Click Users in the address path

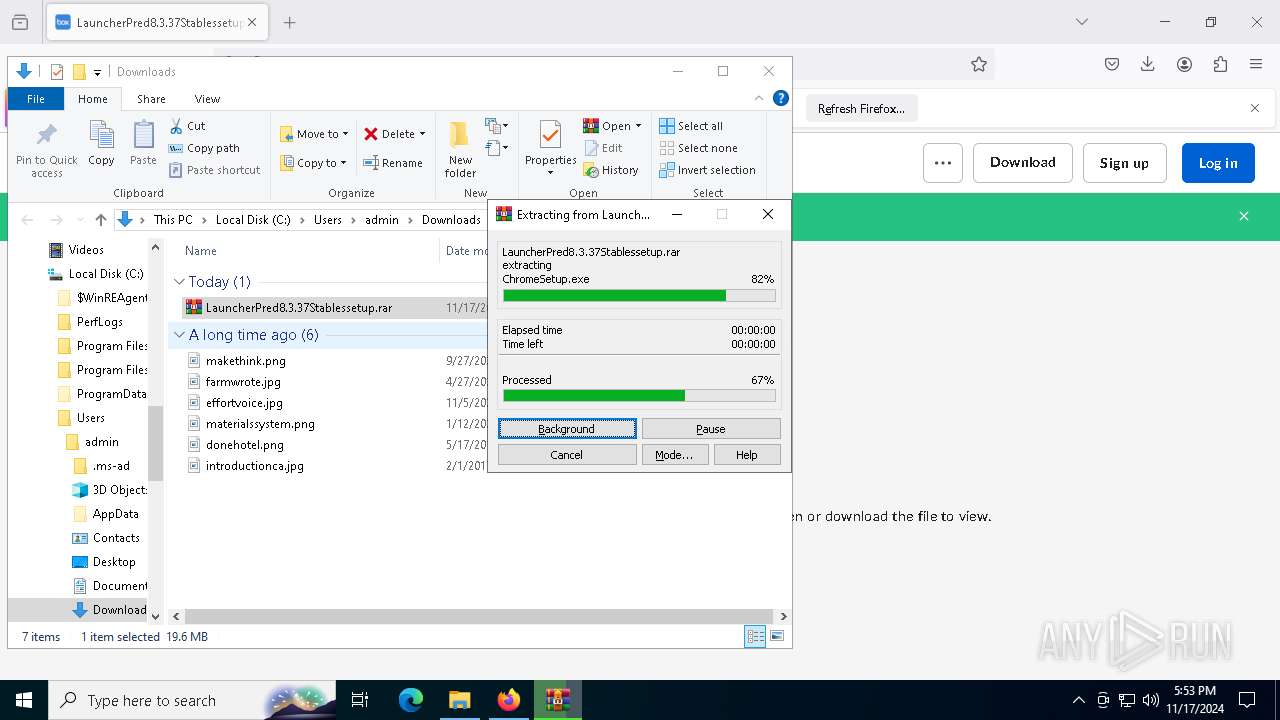pos(328,220)
